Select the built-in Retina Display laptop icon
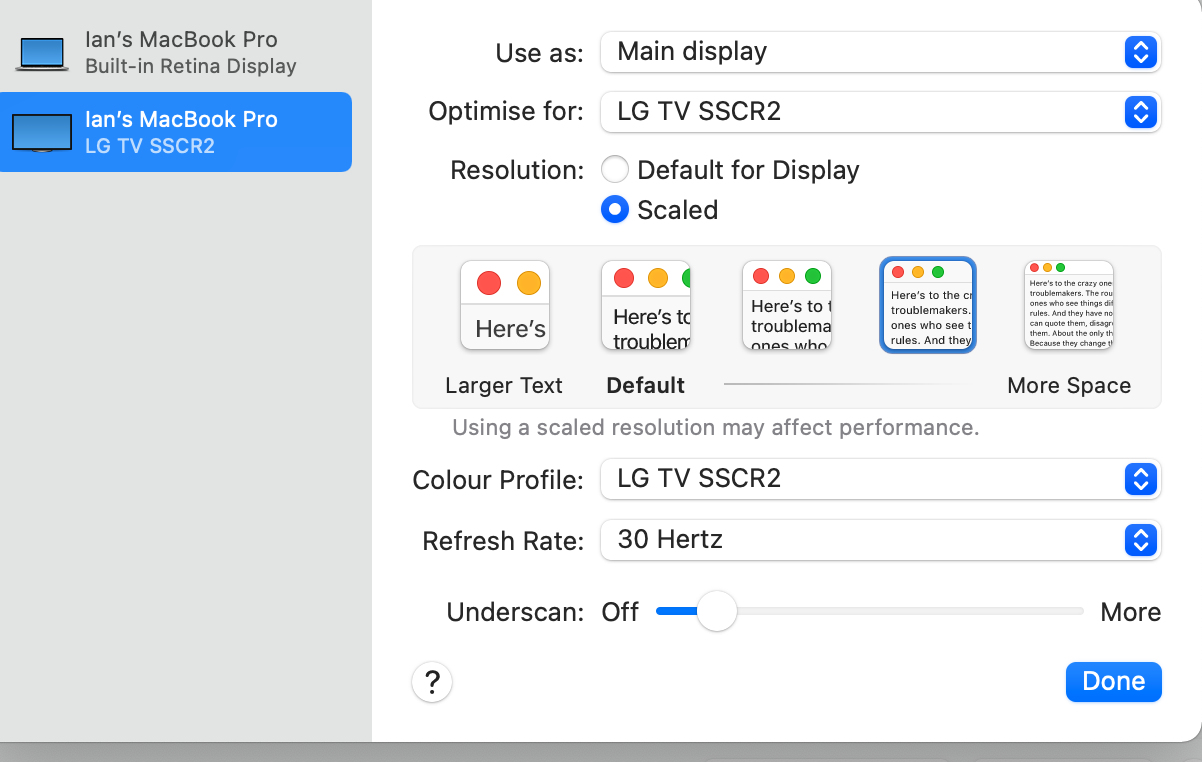 point(42,53)
